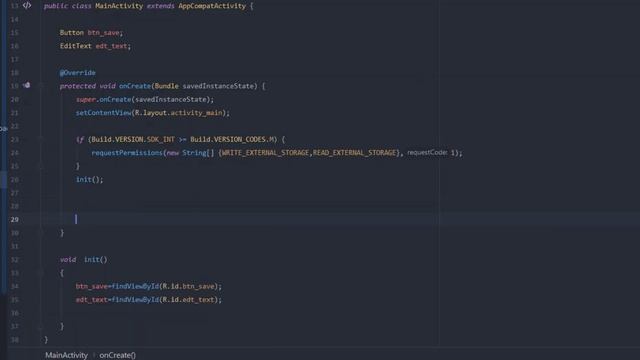Click line number 24 in the gutter
The width and height of the screenshot is (640, 360).
tap(15, 153)
